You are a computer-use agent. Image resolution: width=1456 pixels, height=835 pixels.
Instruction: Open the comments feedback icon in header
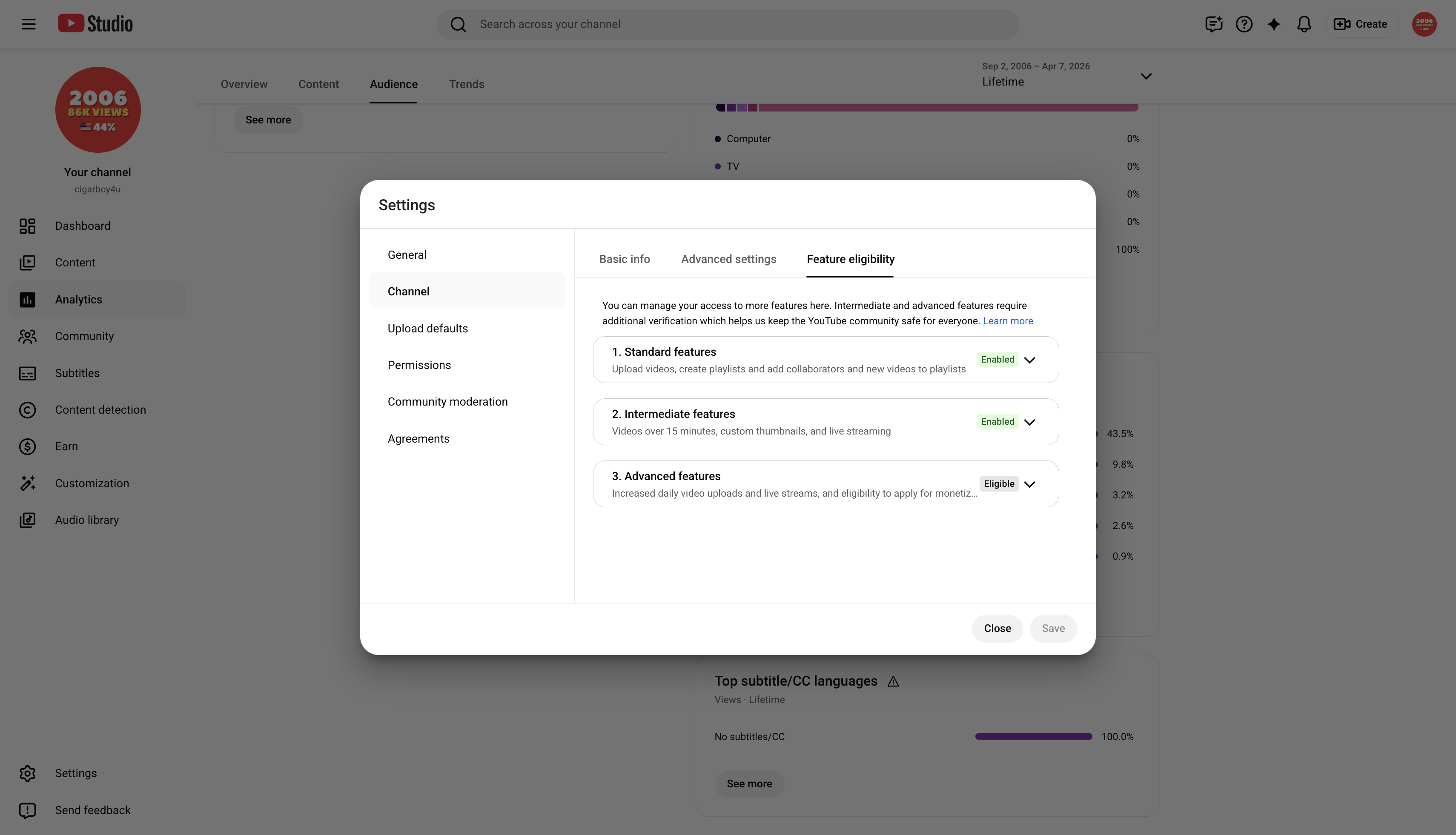click(x=1214, y=24)
